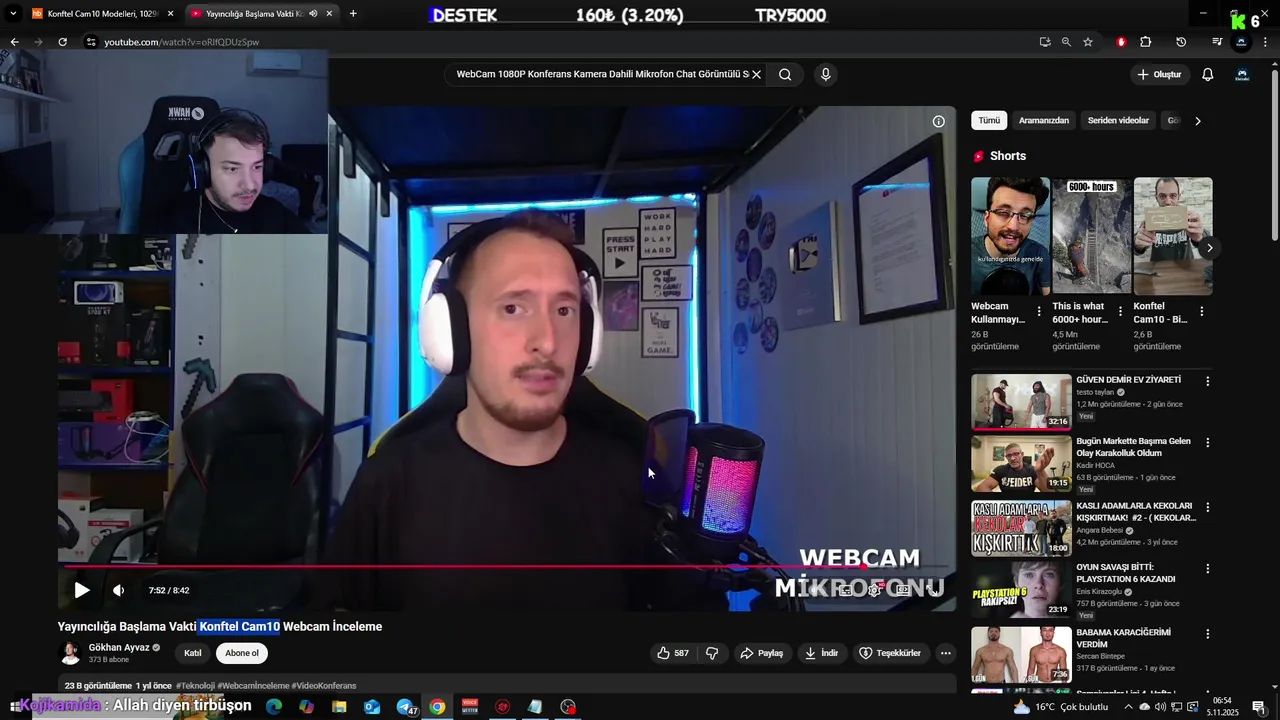
Task: Select the Aramanızdan filter chip
Action: coord(1044,120)
